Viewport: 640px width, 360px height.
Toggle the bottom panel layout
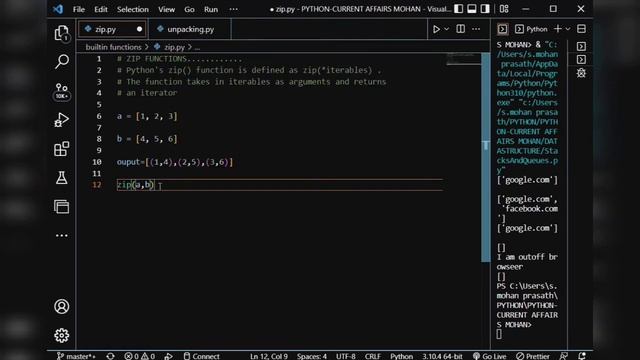tap(472, 9)
